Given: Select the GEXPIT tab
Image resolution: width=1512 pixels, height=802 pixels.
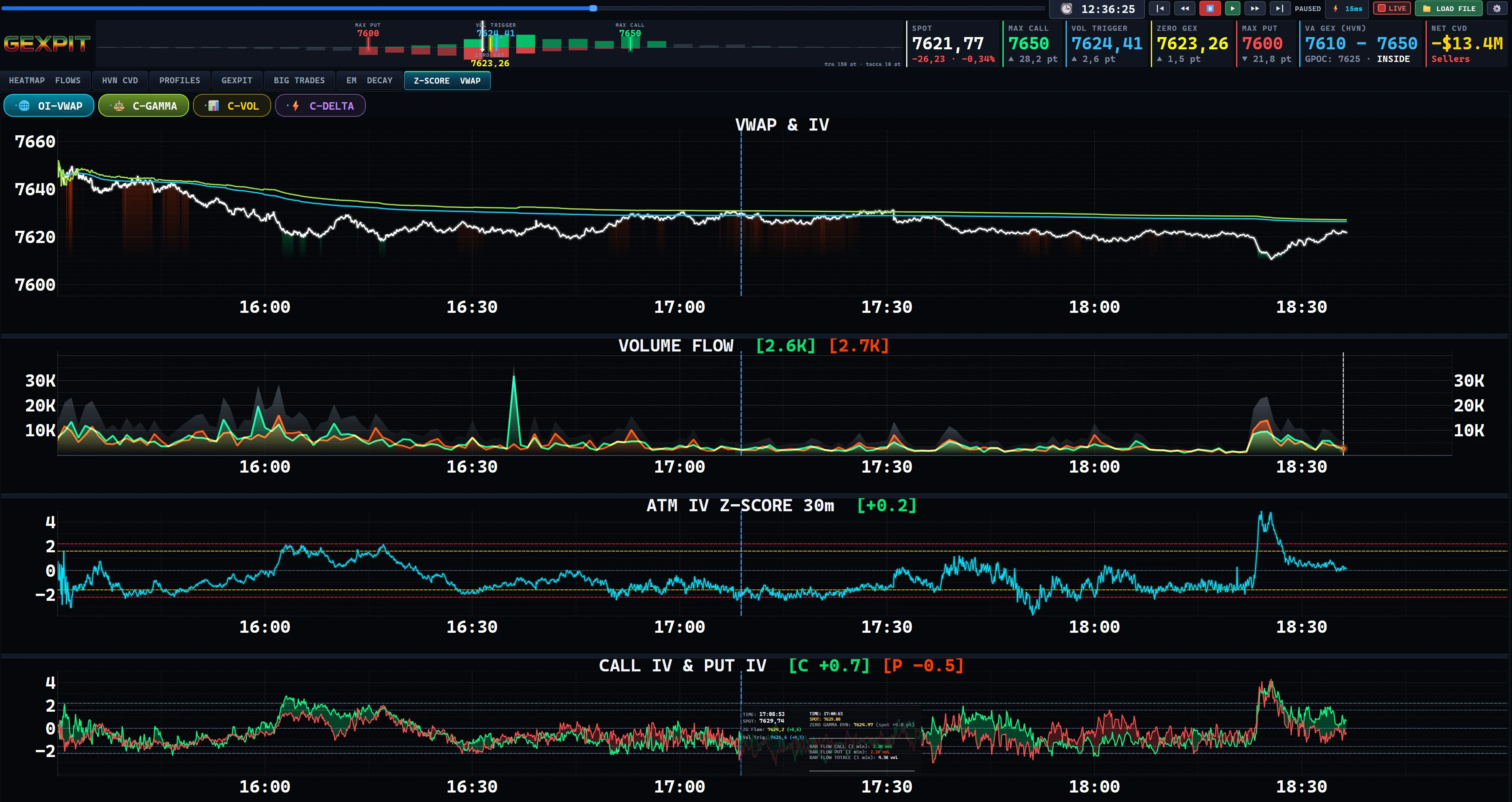Looking at the screenshot, I should pyautogui.click(x=236, y=80).
